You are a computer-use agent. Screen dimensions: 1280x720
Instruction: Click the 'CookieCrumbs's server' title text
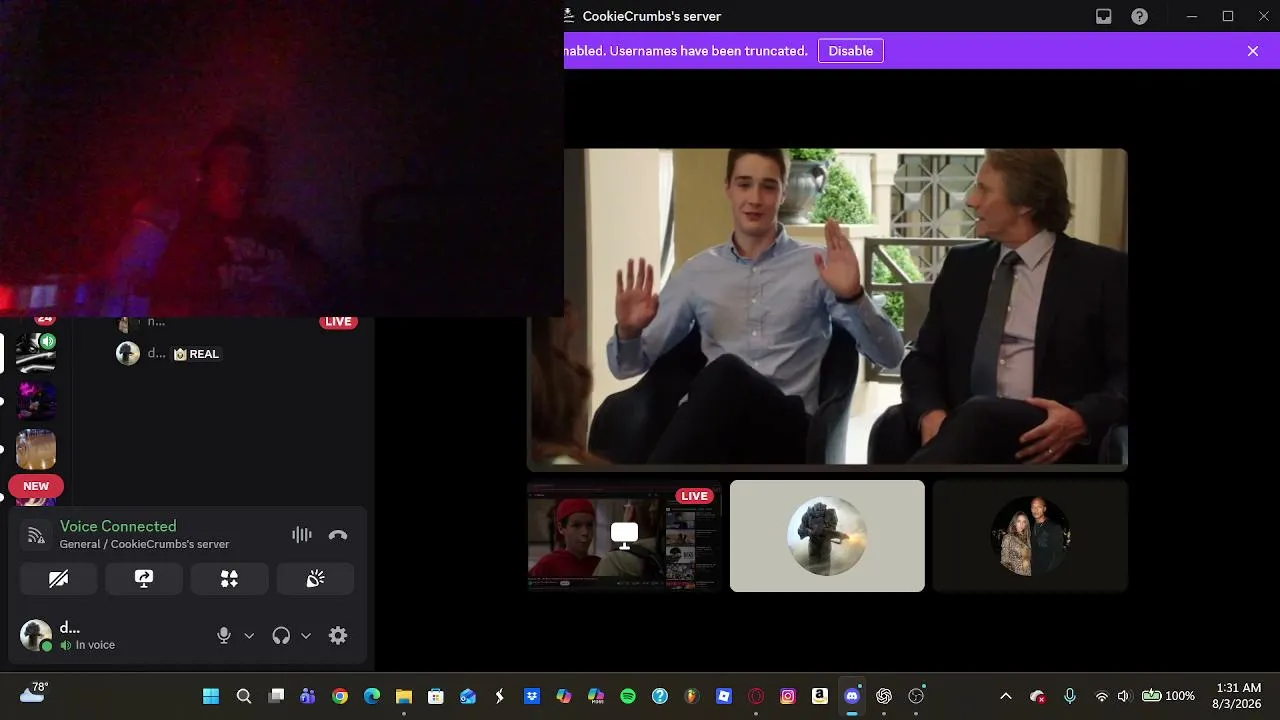[652, 16]
